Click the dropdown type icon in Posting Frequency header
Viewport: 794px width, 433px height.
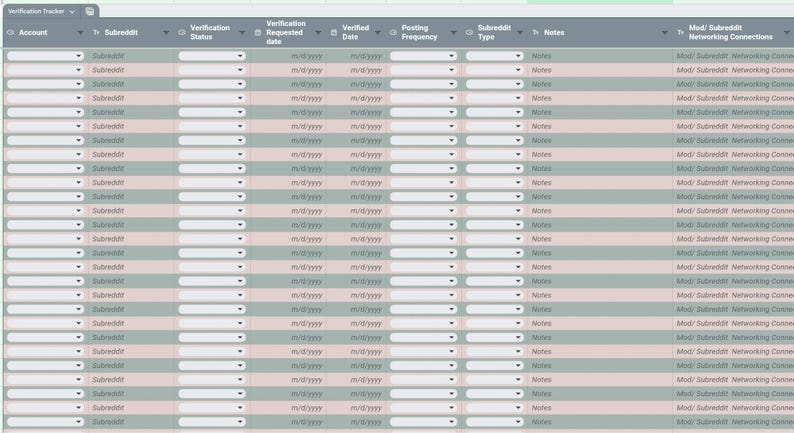[394, 33]
